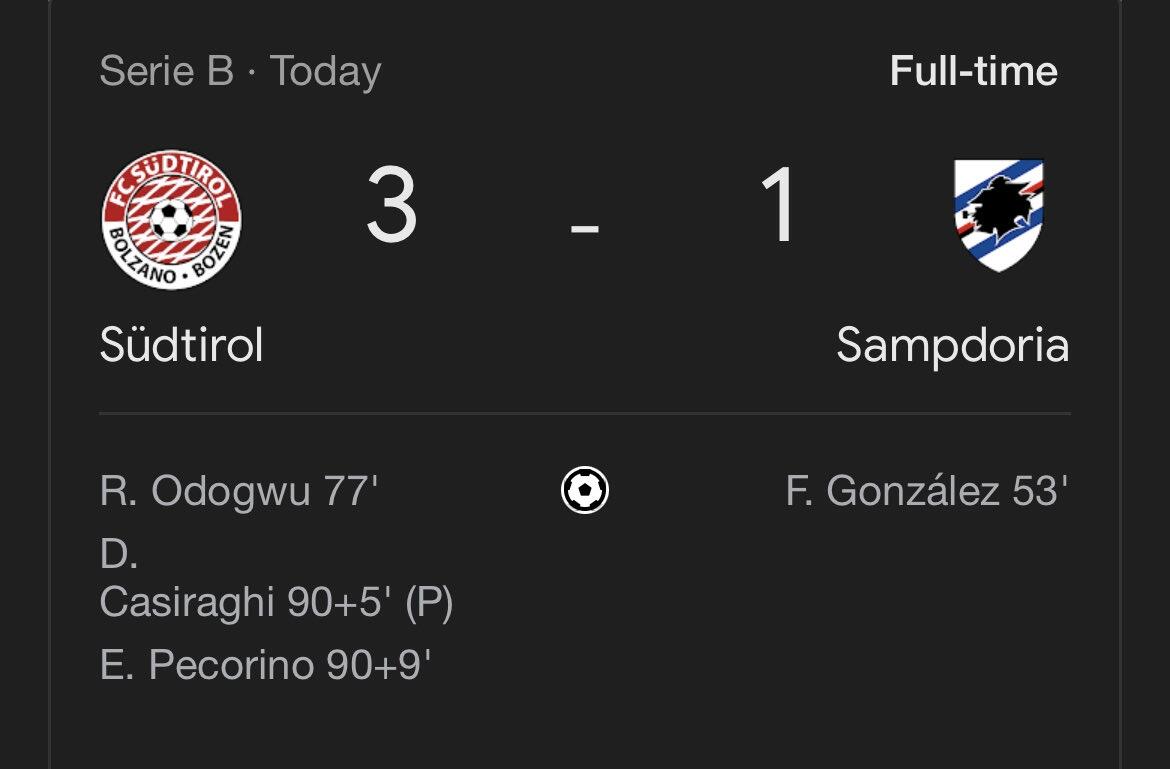Open the Sampdoria team name
Viewport: 1170px width, 769px height.
tap(952, 346)
